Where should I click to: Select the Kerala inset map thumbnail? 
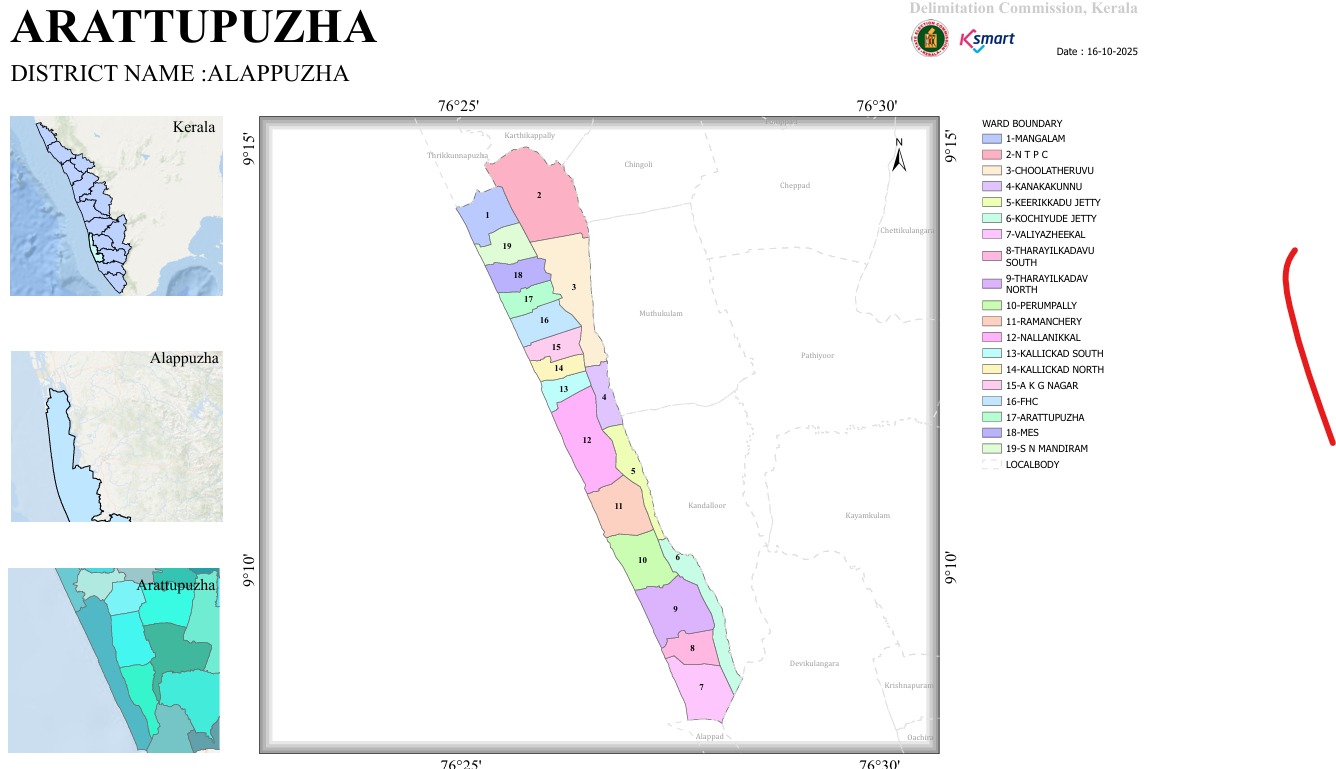click(116, 206)
